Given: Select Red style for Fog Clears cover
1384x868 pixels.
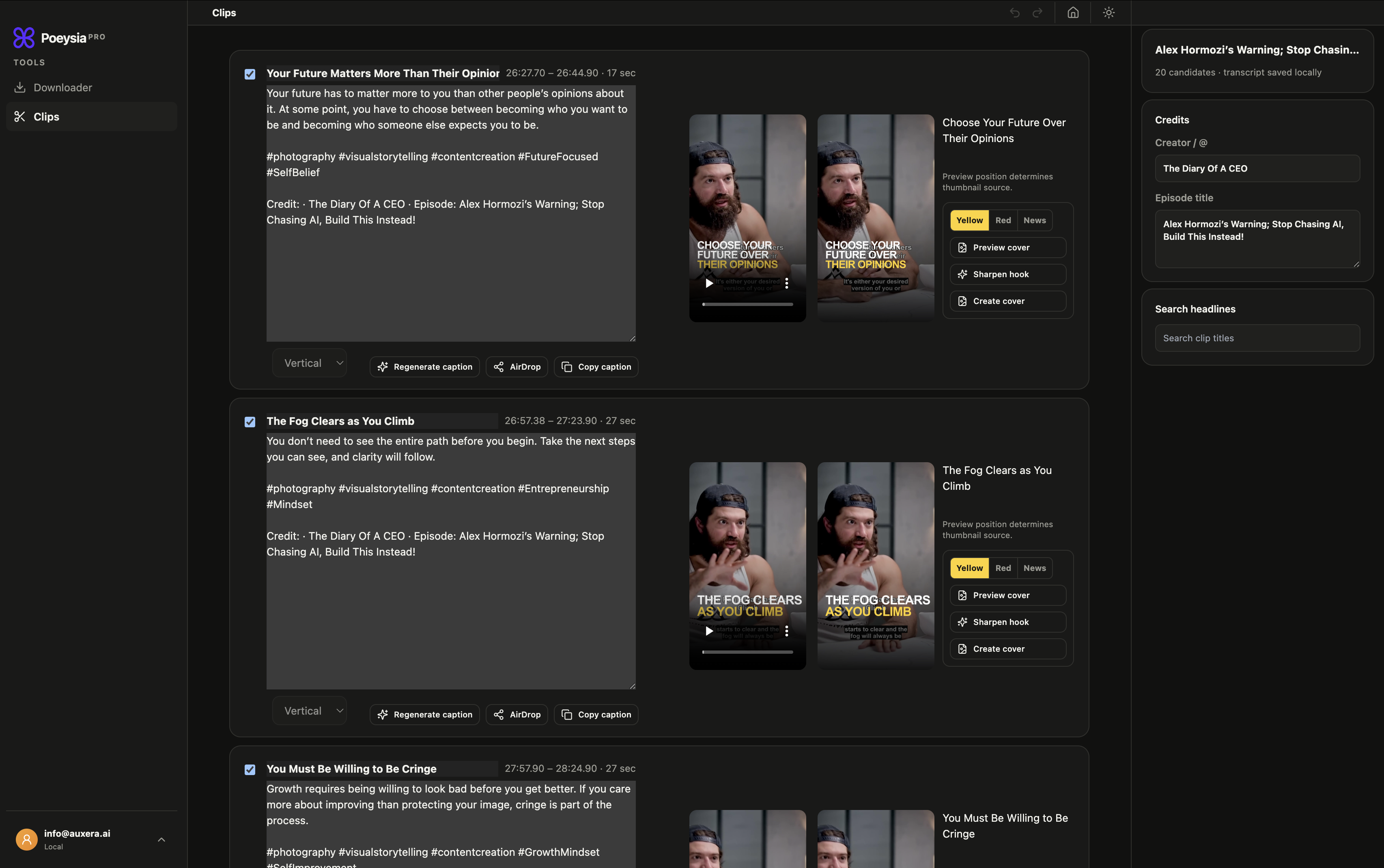Looking at the screenshot, I should pos(1003,569).
